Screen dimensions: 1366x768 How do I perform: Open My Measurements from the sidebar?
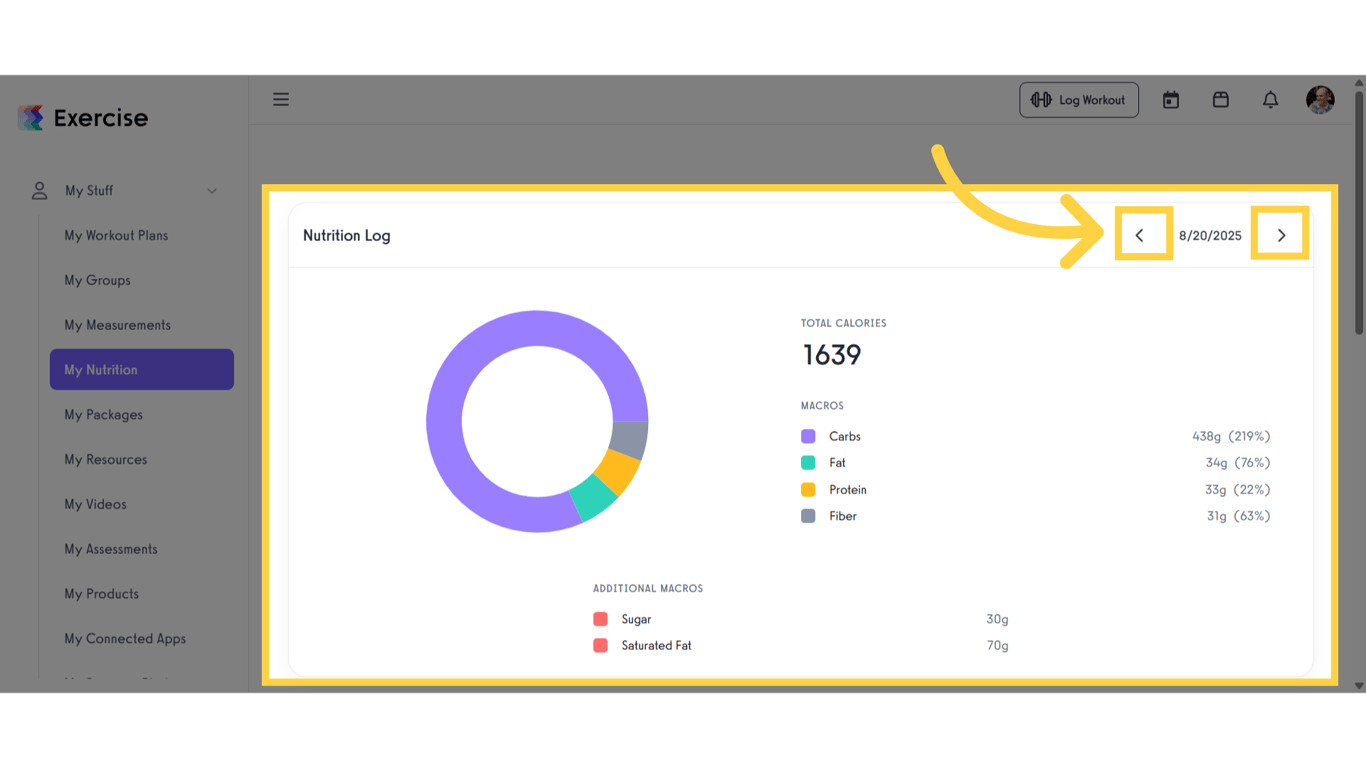coord(117,324)
